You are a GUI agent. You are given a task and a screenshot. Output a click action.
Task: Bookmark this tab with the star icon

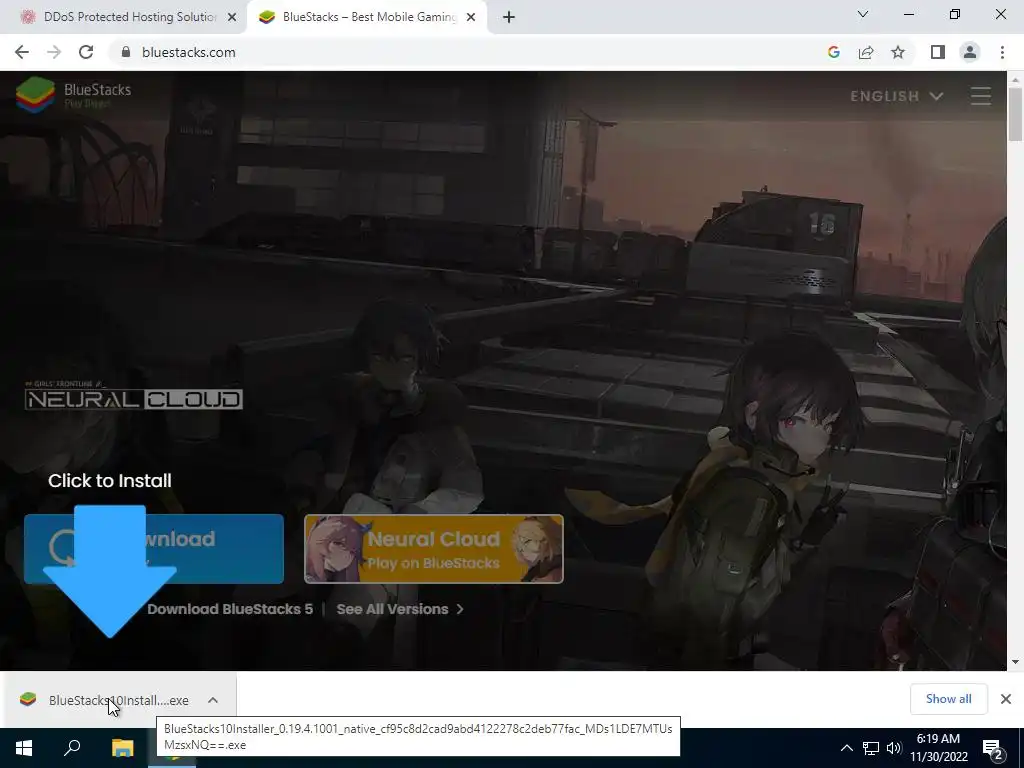click(898, 52)
